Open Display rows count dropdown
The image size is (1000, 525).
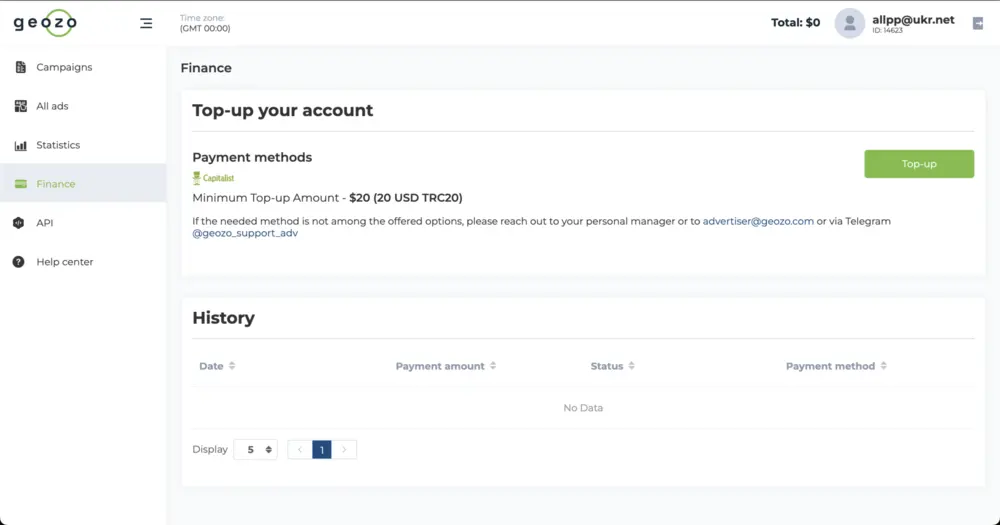point(256,450)
